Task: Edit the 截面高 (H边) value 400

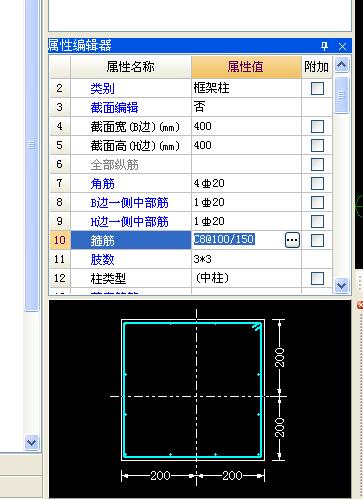Action: [246, 145]
